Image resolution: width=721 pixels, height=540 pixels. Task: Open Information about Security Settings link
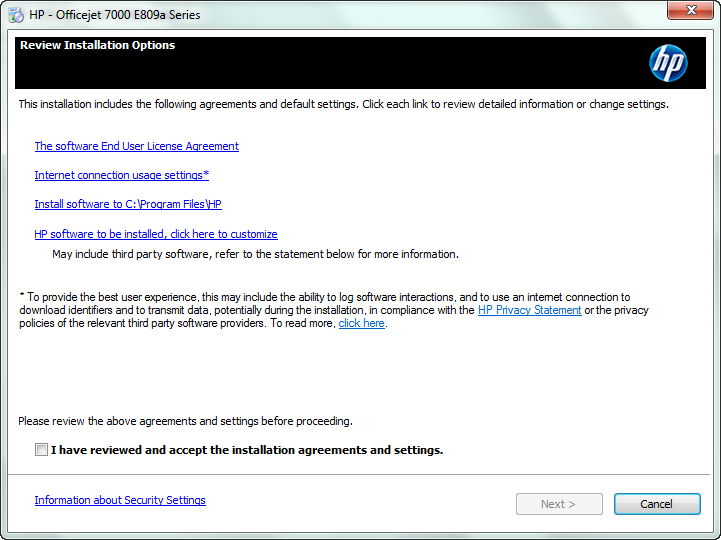(x=120, y=500)
